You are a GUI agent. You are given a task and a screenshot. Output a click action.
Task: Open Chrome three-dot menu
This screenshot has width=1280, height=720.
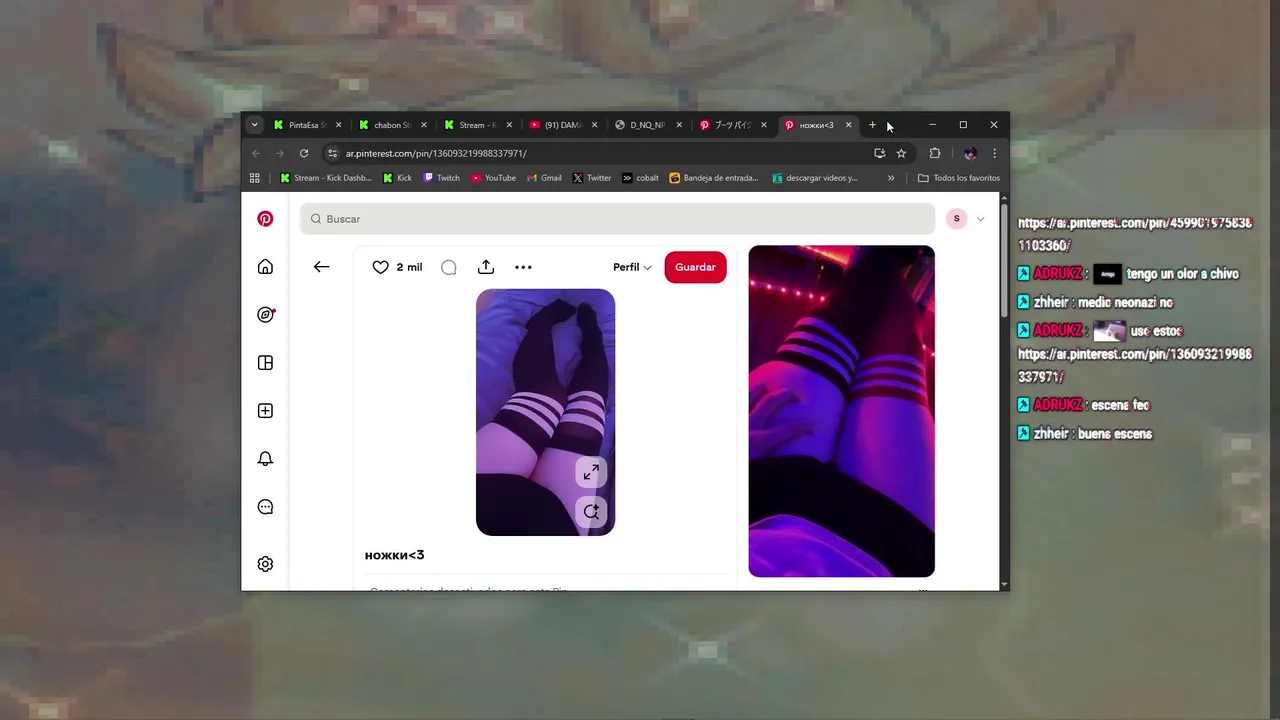point(994,153)
